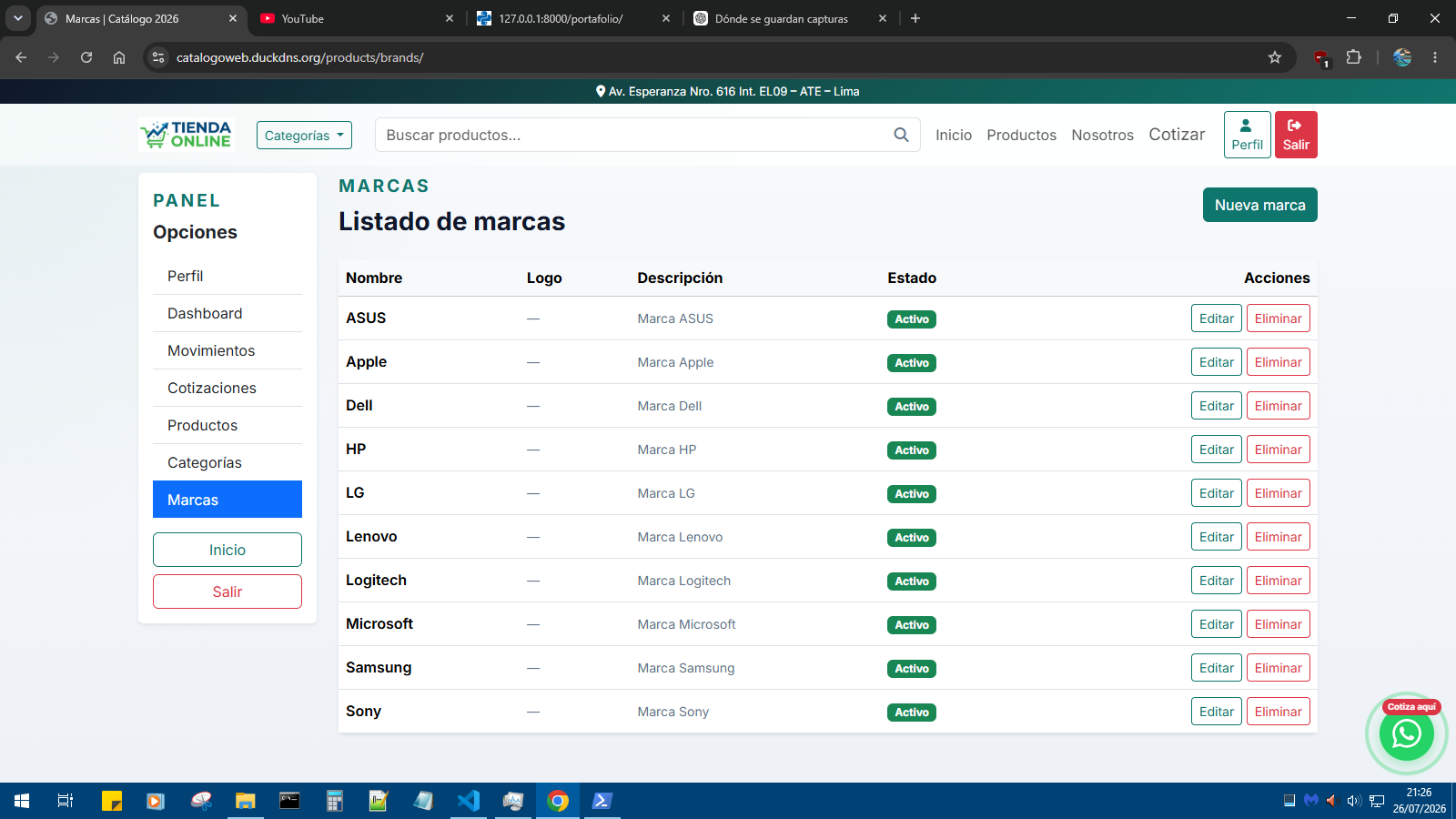Open the red extension icon with badge
1456x819 pixels.
pos(1320,58)
